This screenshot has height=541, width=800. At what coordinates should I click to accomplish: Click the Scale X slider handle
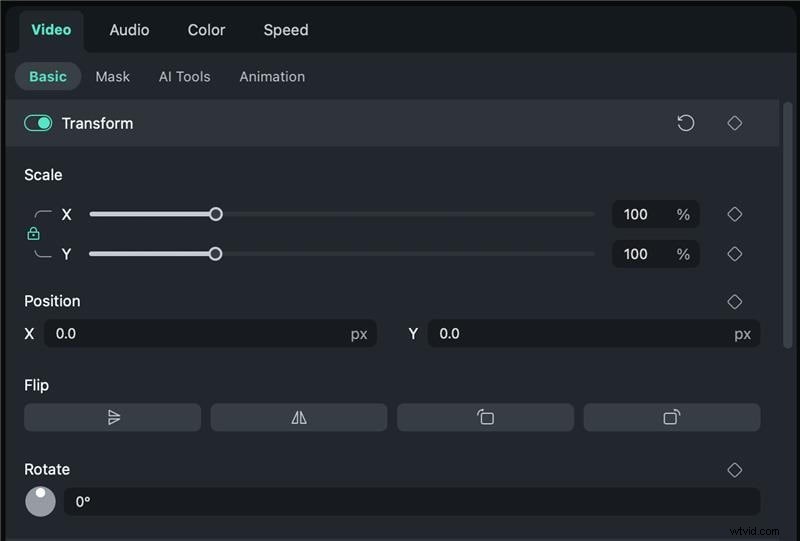pyautogui.click(x=215, y=214)
